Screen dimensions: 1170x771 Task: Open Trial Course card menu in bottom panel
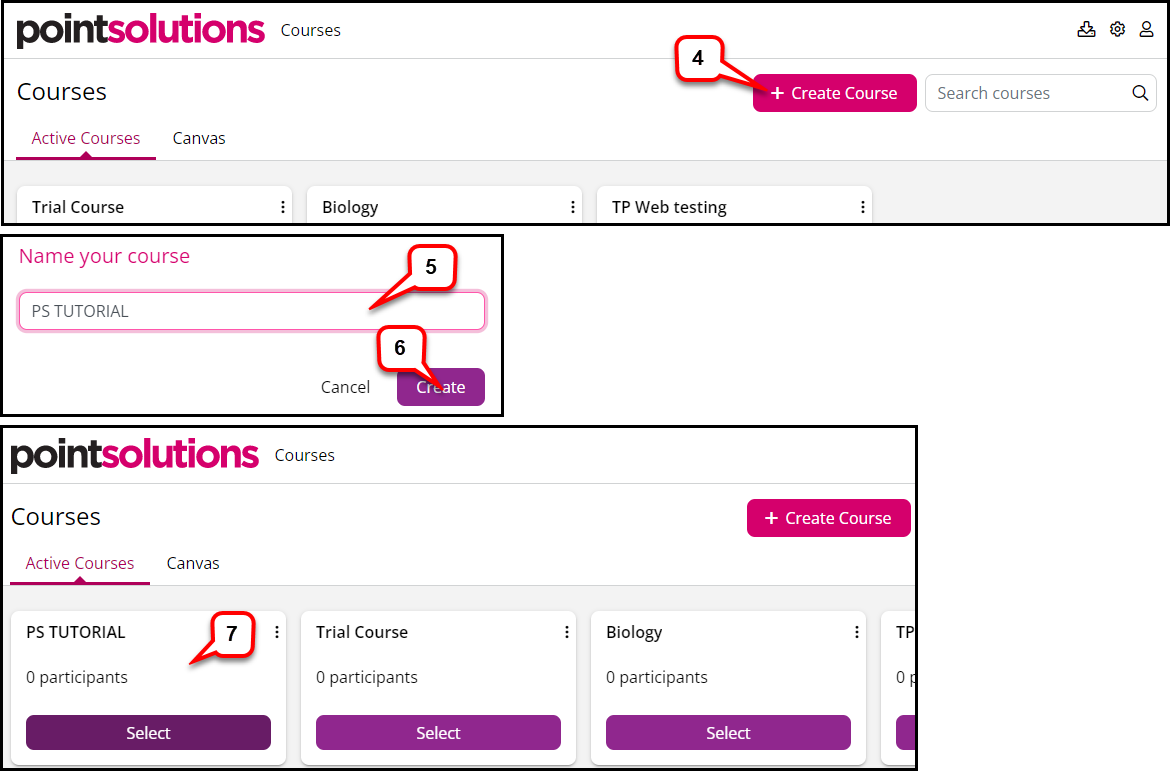pos(566,632)
